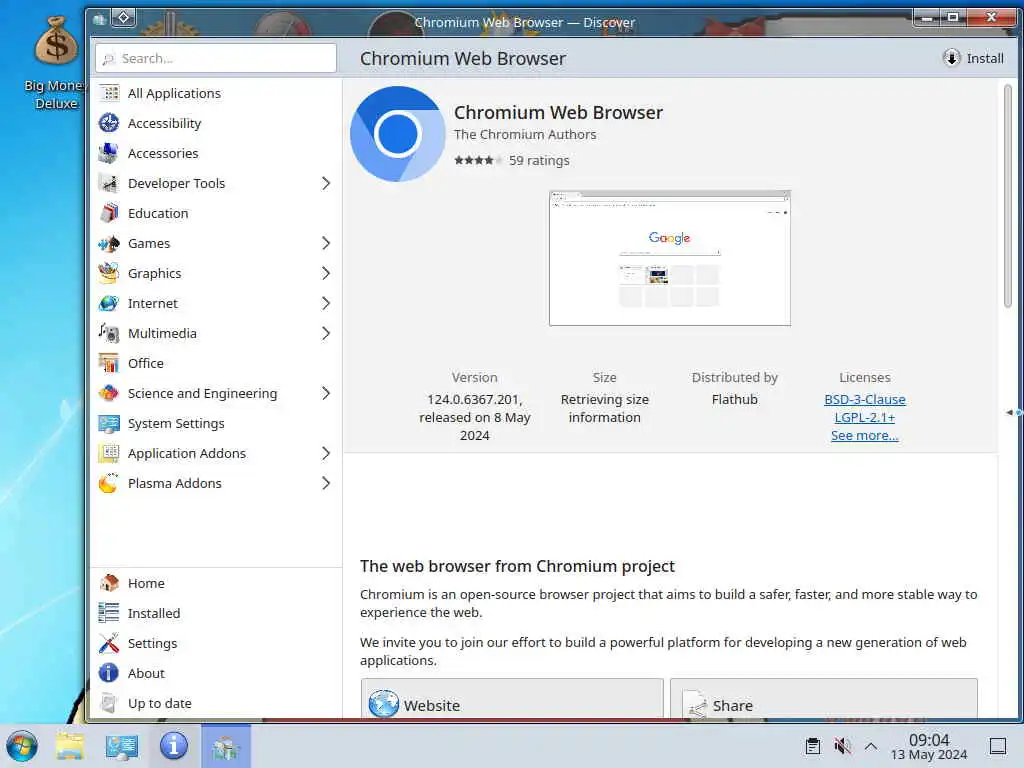Select the Accessibility category label
This screenshot has width=1024, height=768.
click(165, 123)
